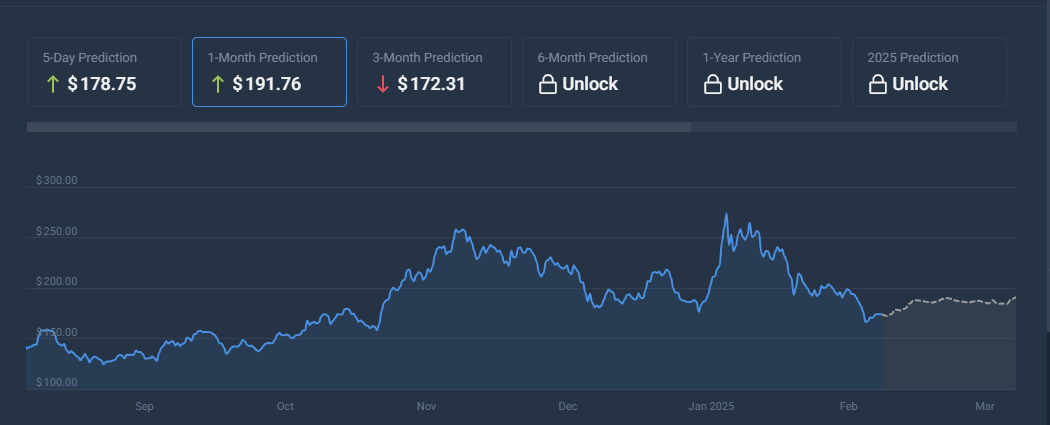Click the $172.31 predicted price
The image size is (1050, 425).
point(431,84)
